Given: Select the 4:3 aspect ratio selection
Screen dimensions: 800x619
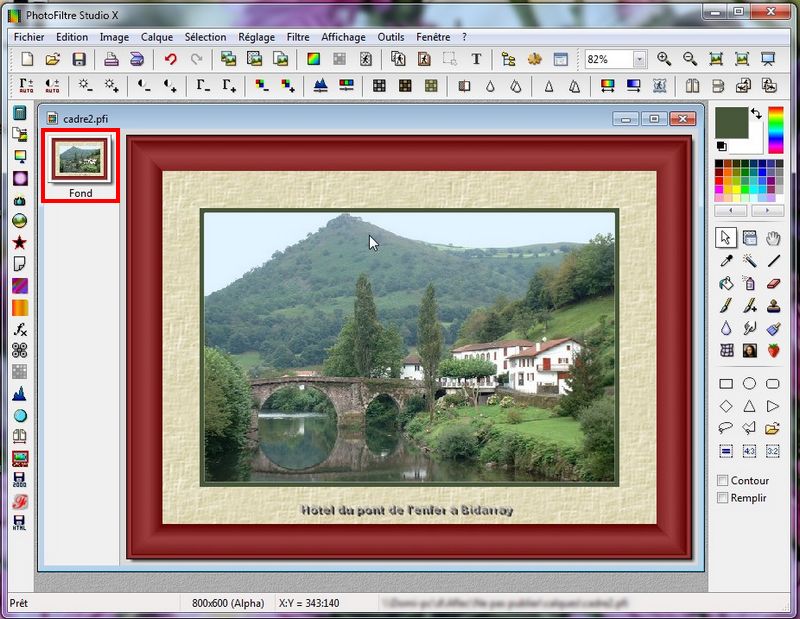Looking at the screenshot, I should [749, 451].
